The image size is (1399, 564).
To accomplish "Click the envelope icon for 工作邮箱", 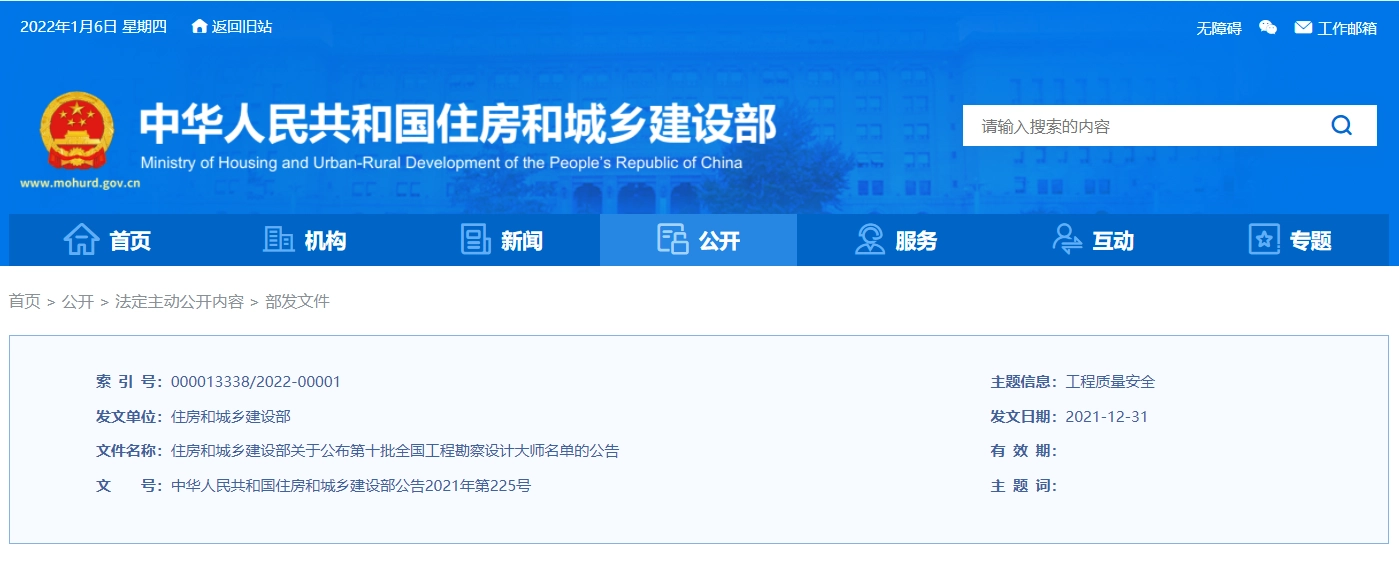I will coord(1303,28).
